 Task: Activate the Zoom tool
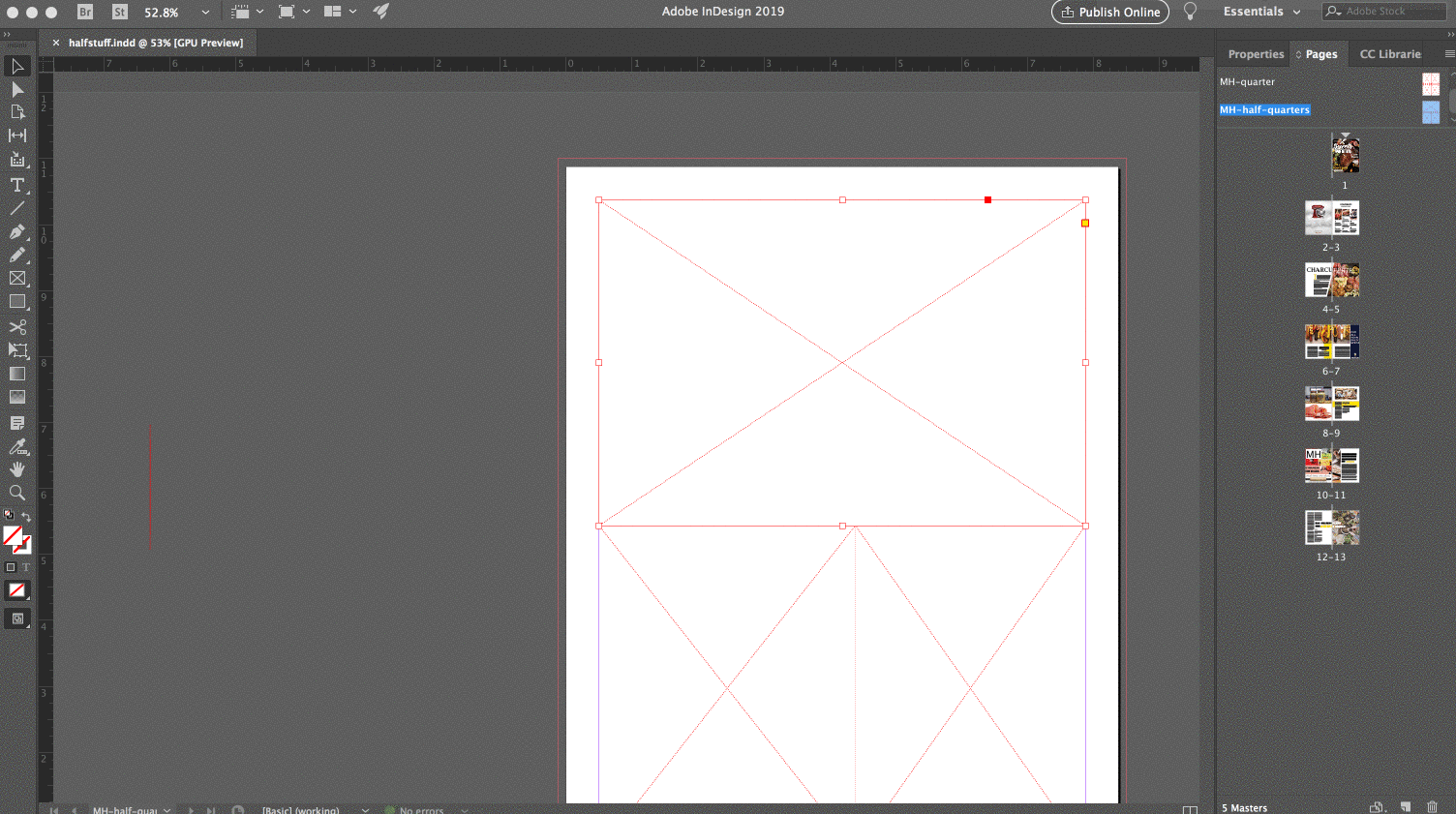[x=17, y=493]
